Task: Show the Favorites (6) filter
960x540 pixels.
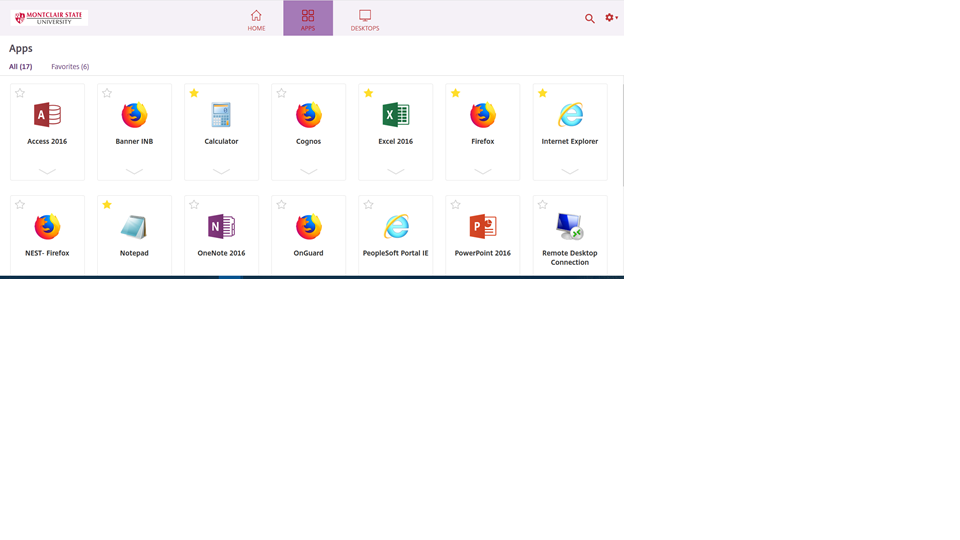Action: [x=70, y=67]
